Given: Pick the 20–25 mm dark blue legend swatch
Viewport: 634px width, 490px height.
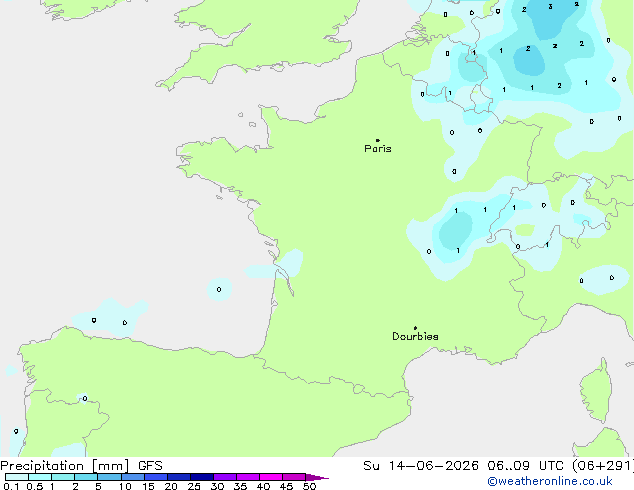Looking at the screenshot, I should click(x=179, y=477).
